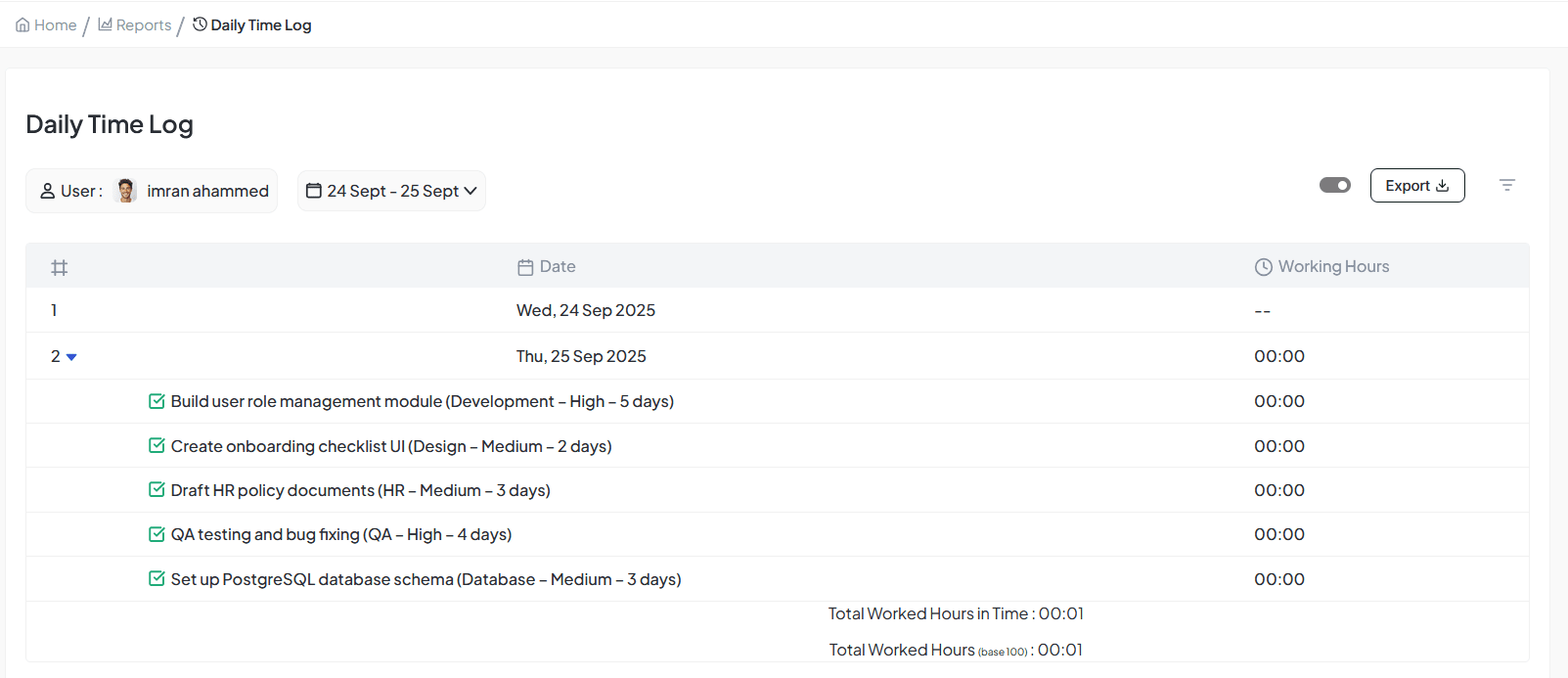Click the calendar icon in date range picker
1568x678 pixels.
pyautogui.click(x=314, y=191)
